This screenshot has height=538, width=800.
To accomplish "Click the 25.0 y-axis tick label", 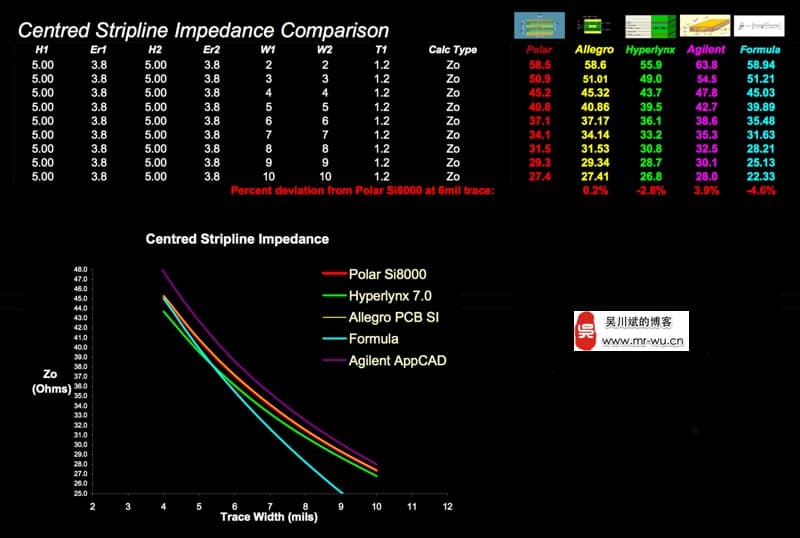I will [x=81, y=494].
